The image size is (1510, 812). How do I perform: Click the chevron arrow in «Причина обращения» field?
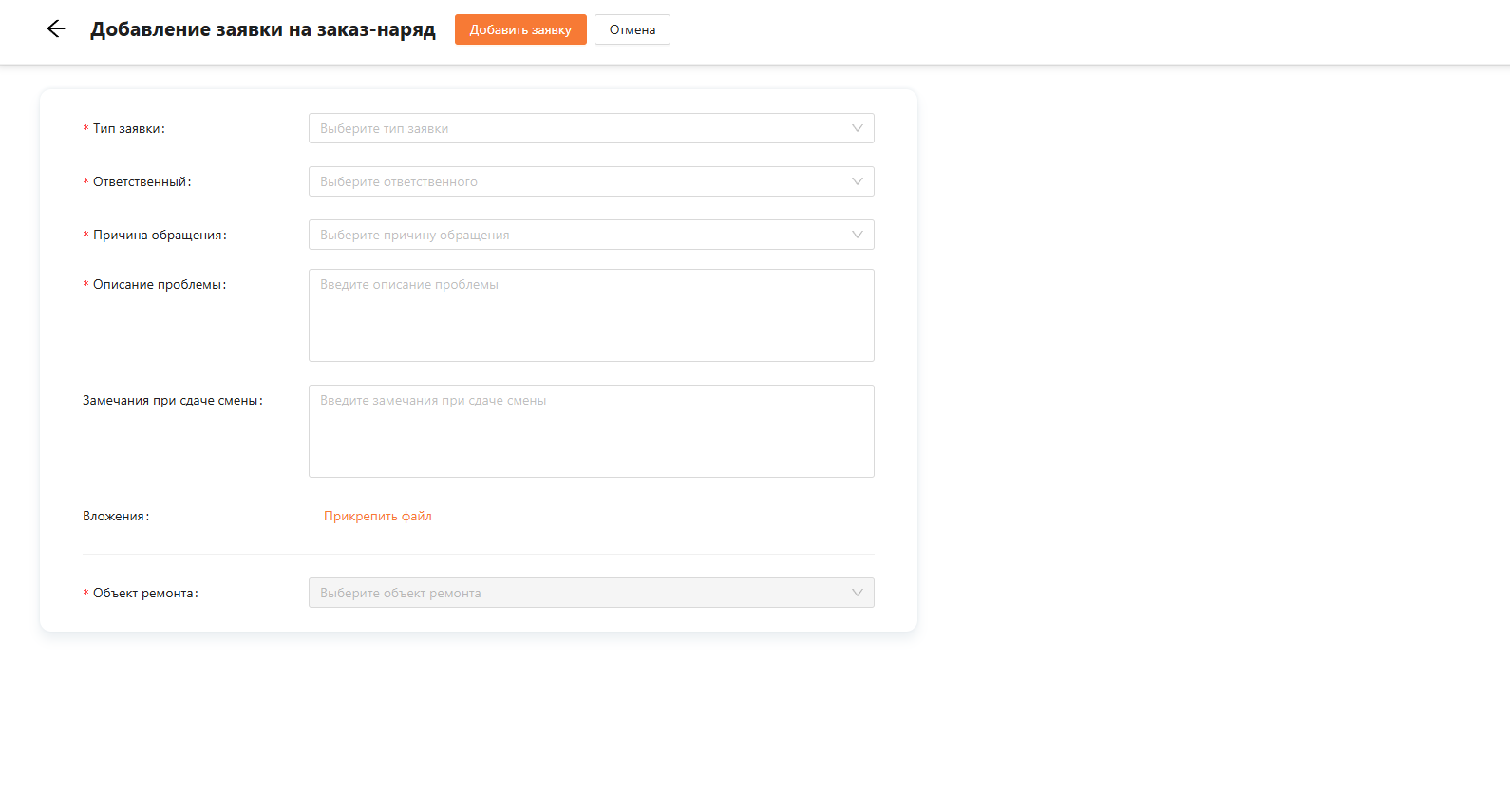[857, 235]
